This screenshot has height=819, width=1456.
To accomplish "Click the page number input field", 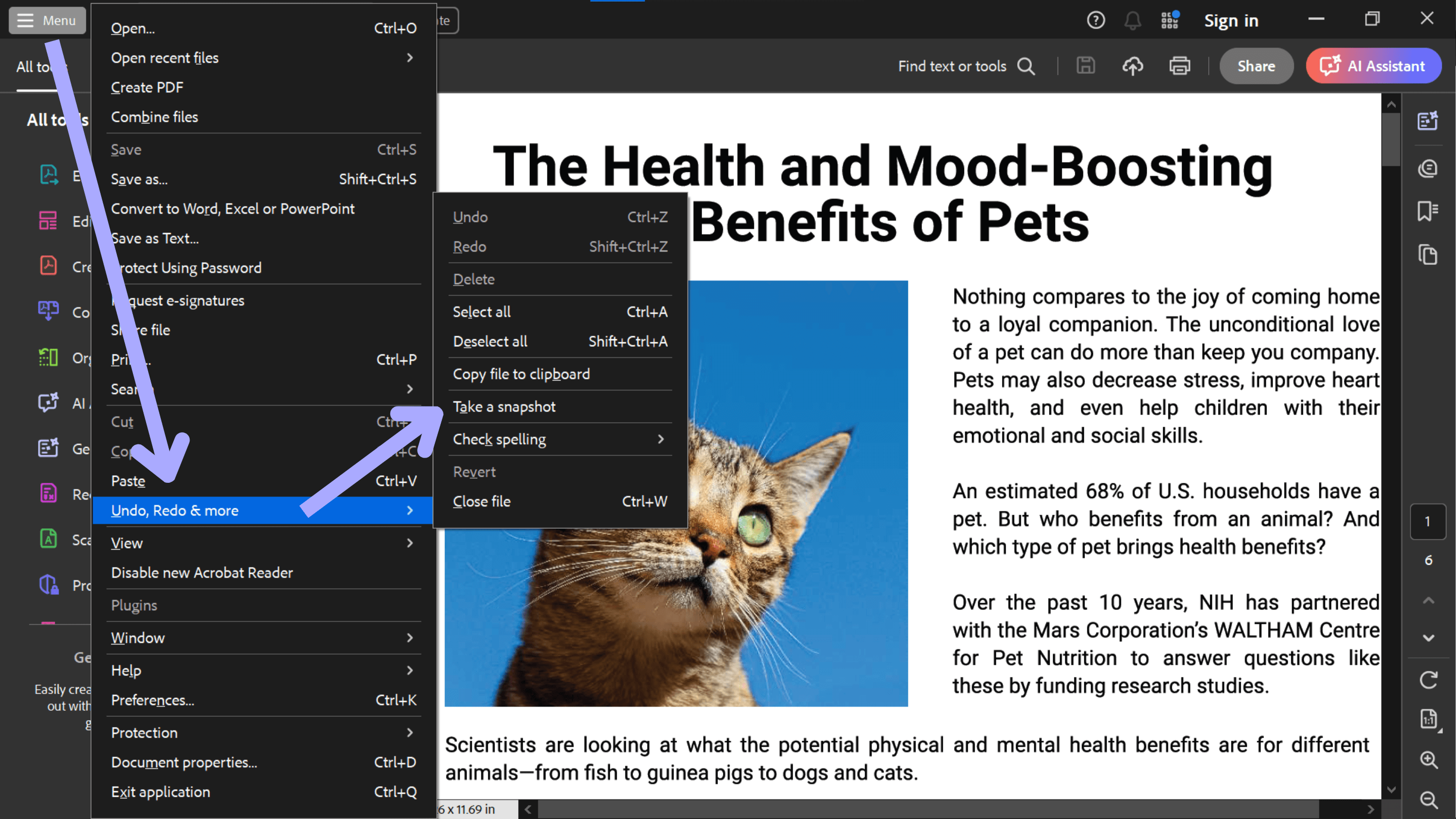I will pyautogui.click(x=1427, y=521).
